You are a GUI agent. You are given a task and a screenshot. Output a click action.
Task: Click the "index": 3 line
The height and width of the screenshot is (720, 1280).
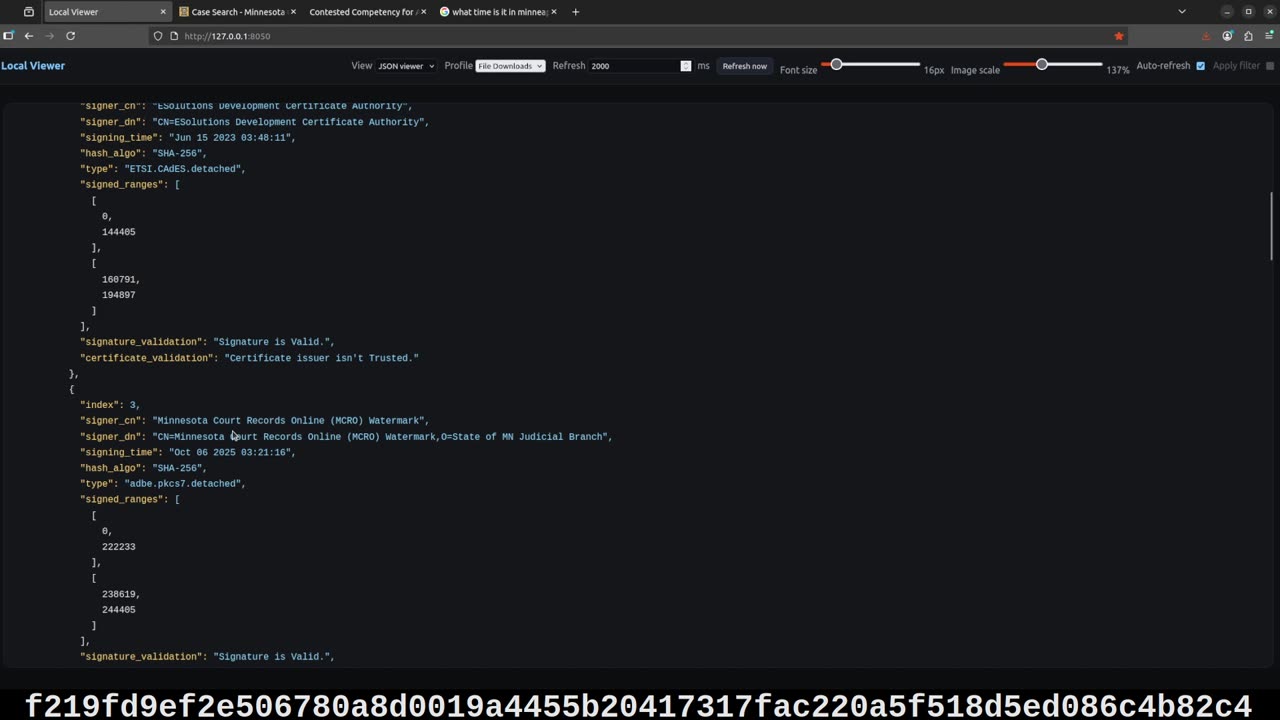point(110,405)
